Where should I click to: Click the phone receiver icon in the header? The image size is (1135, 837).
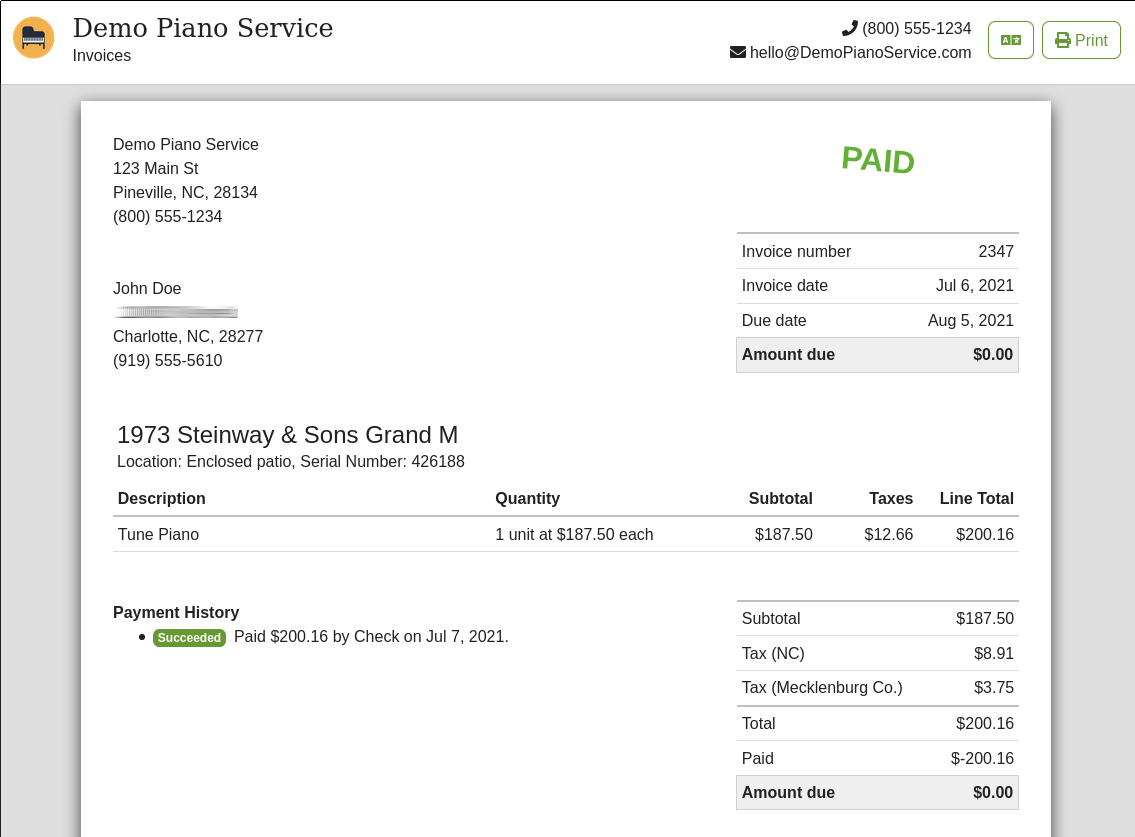point(850,27)
